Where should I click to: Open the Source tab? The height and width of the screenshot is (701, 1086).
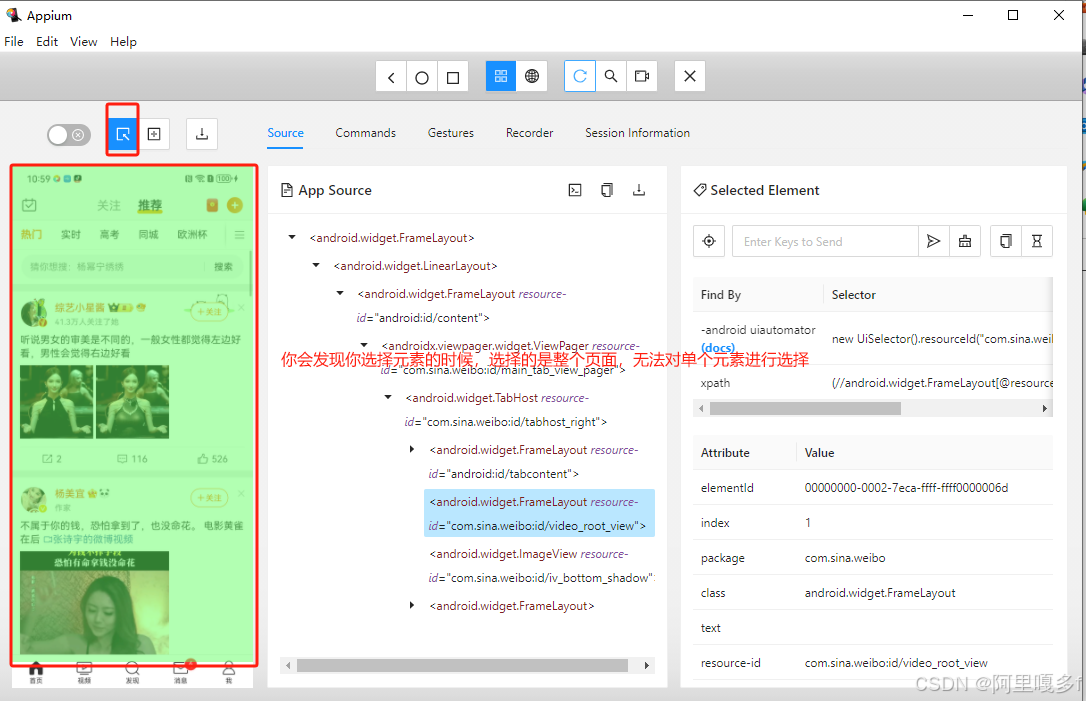tap(285, 133)
